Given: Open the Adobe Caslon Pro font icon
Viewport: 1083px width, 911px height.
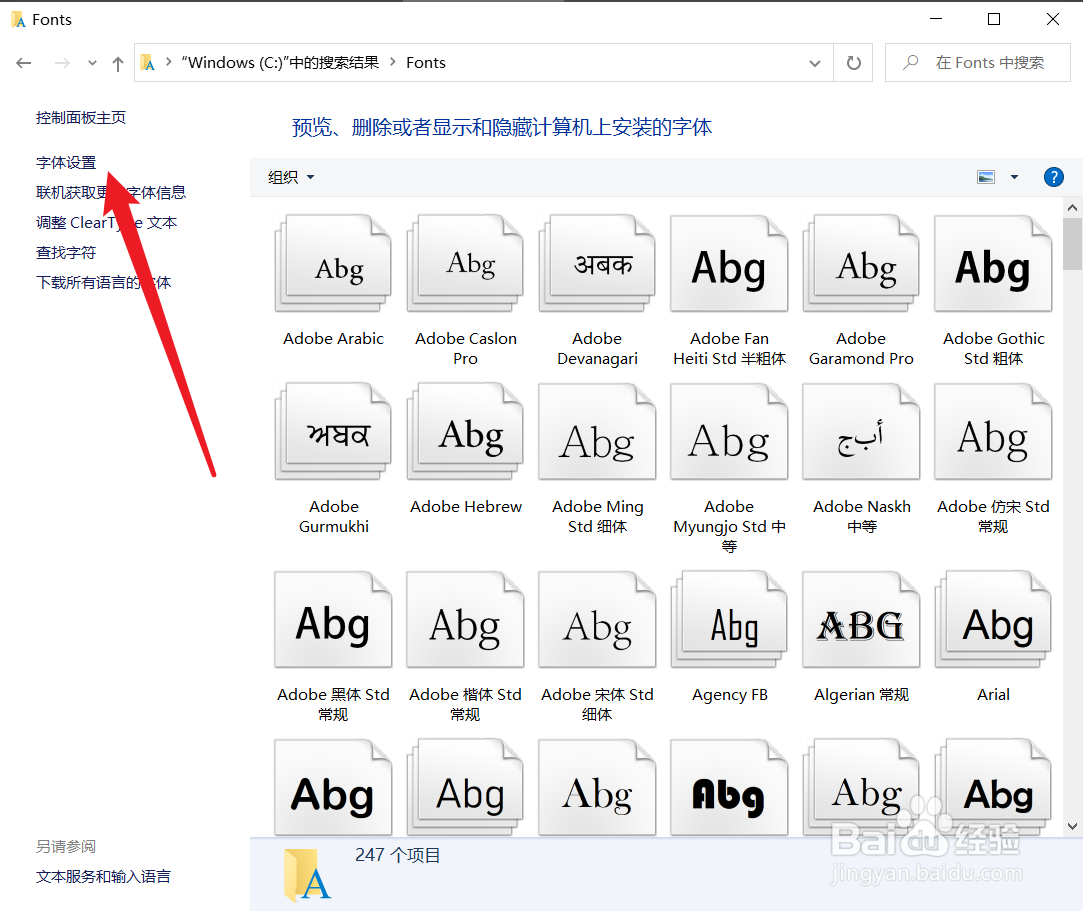Looking at the screenshot, I should click(x=466, y=263).
